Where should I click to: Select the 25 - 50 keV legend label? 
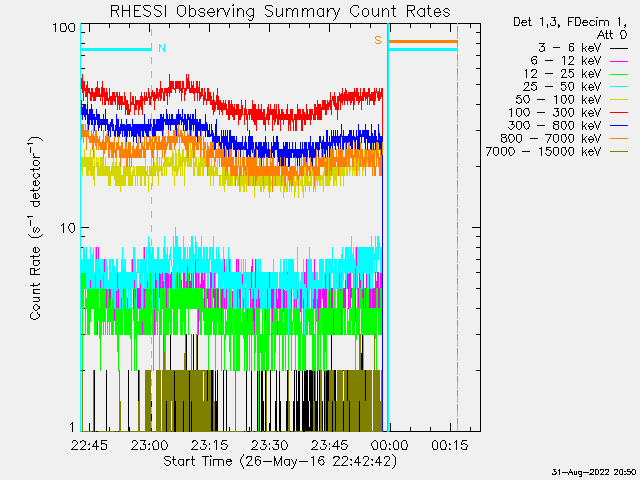562,87
